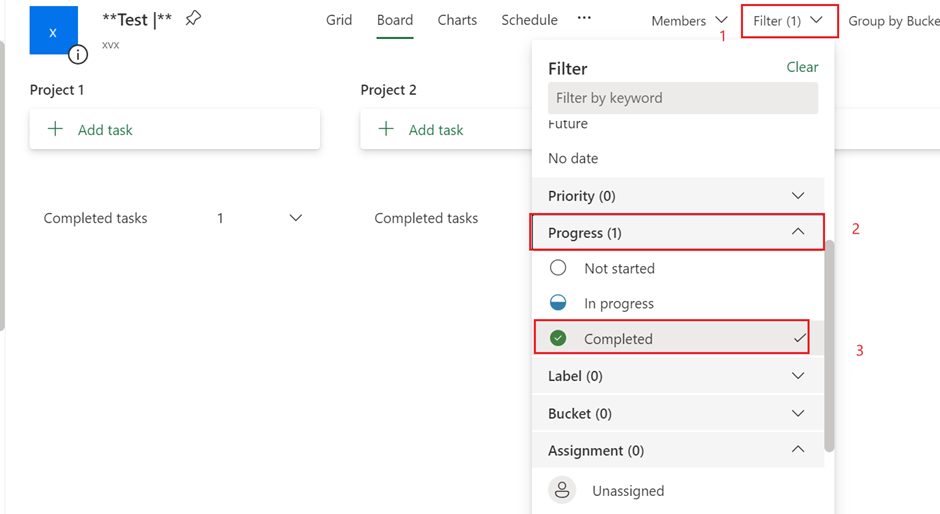Click the blue plan avatar tile
This screenshot has height=514, width=940.
pyautogui.click(x=53, y=31)
